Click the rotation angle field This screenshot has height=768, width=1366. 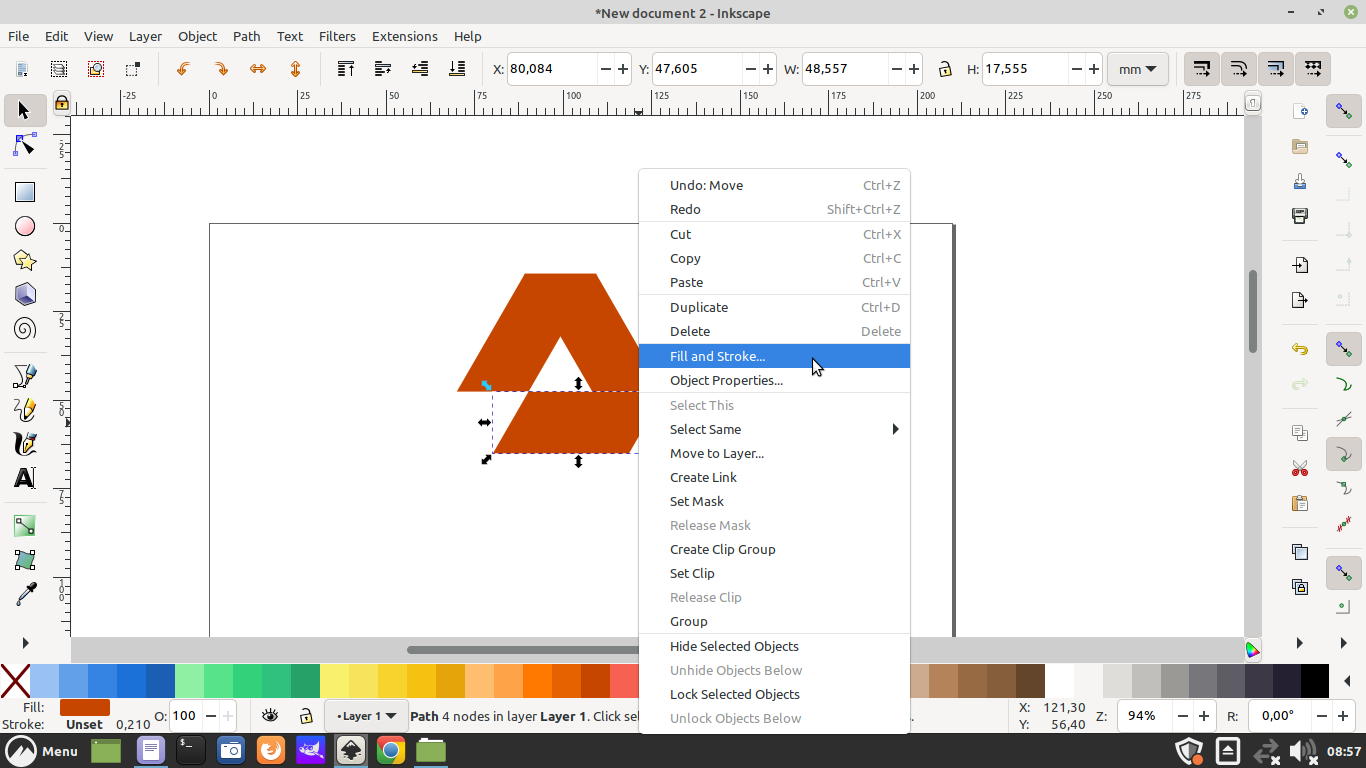pyautogui.click(x=1279, y=716)
